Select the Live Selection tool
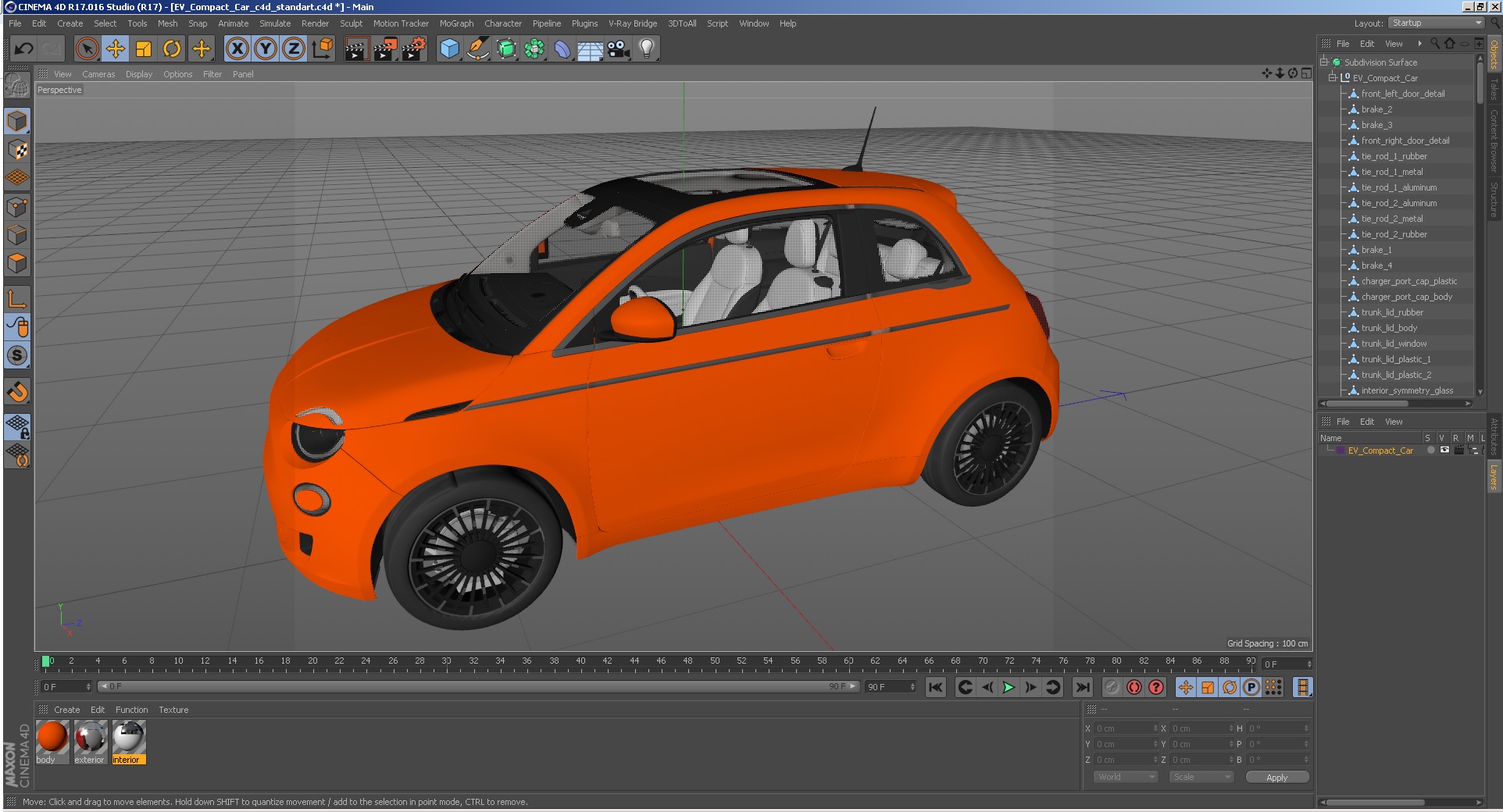Image resolution: width=1503 pixels, height=812 pixels. click(87, 49)
